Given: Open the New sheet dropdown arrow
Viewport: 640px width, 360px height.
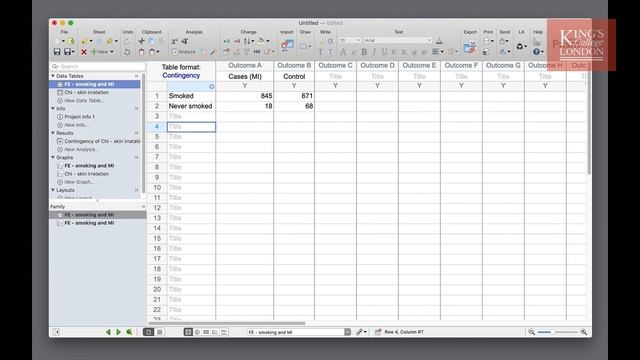Looking at the screenshot, I should pyautogui.click(x=112, y=52).
